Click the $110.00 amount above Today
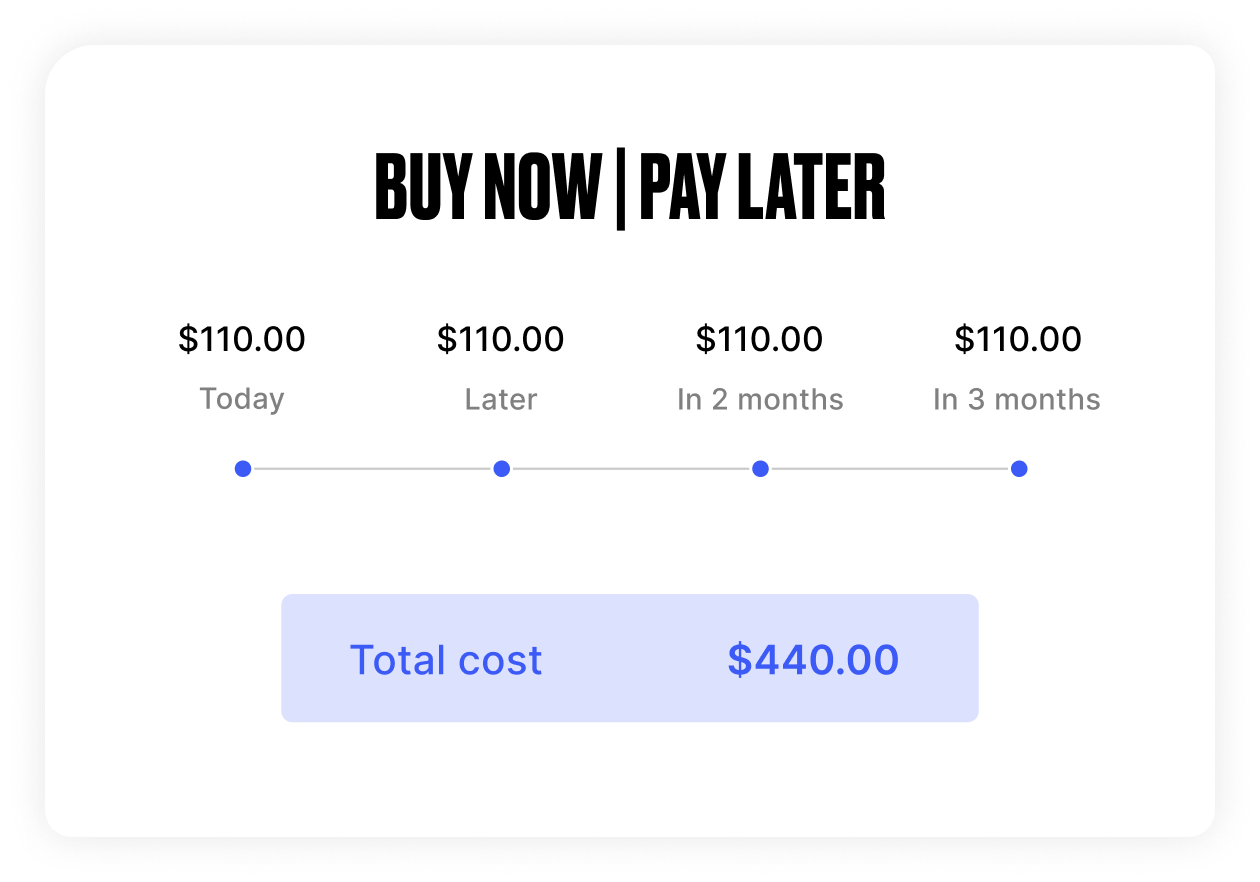Viewport: 1260px width, 882px height. [x=242, y=340]
